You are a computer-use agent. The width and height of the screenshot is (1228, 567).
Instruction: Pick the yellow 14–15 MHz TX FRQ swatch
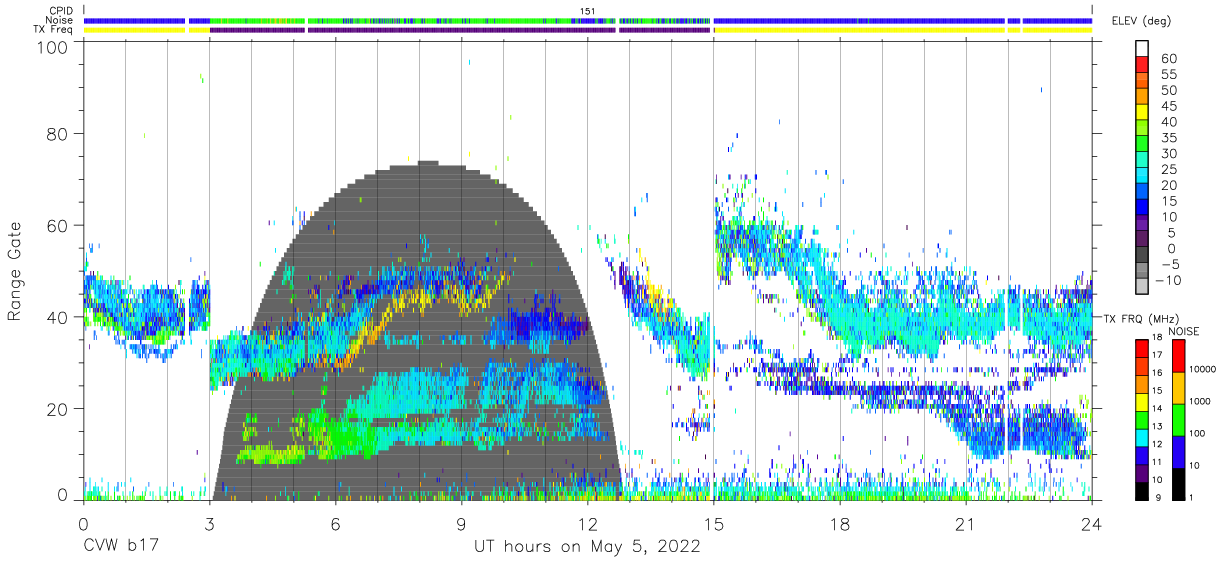pyautogui.click(x=1141, y=401)
